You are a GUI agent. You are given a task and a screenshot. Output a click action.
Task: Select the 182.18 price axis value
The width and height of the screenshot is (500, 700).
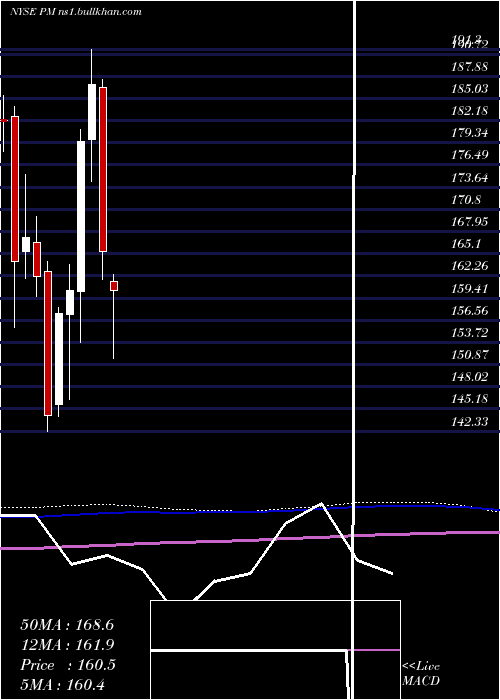(x=469, y=111)
